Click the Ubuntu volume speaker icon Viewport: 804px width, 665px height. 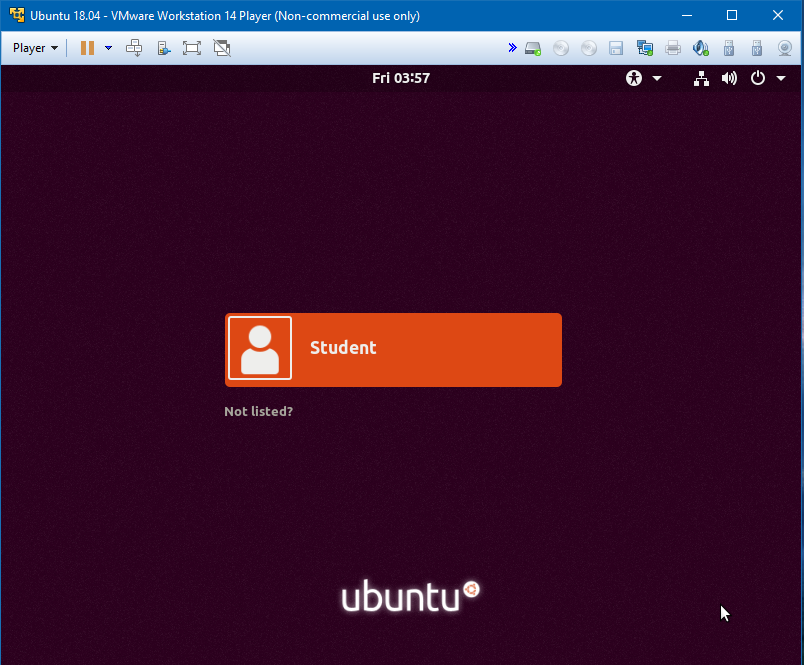click(x=729, y=78)
